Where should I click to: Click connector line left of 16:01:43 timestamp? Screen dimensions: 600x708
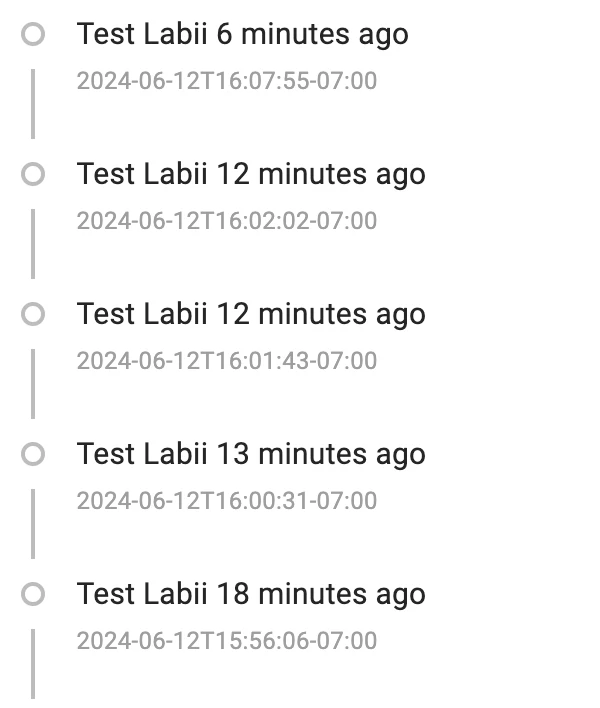click(33, 384)
